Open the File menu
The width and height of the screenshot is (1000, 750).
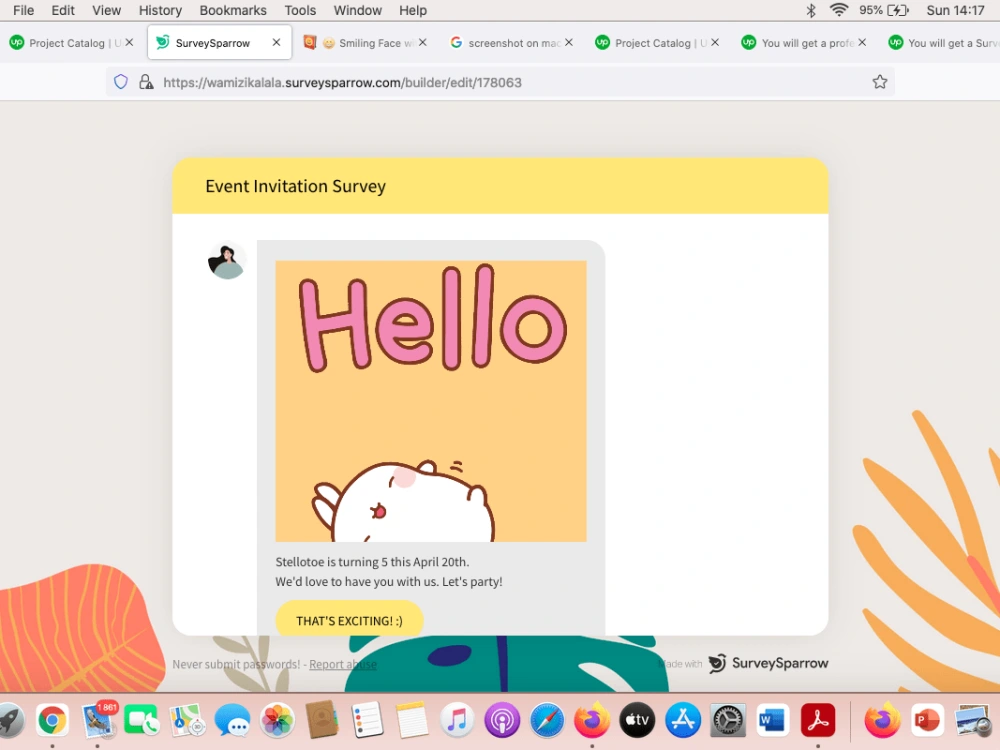click(24, 10)
